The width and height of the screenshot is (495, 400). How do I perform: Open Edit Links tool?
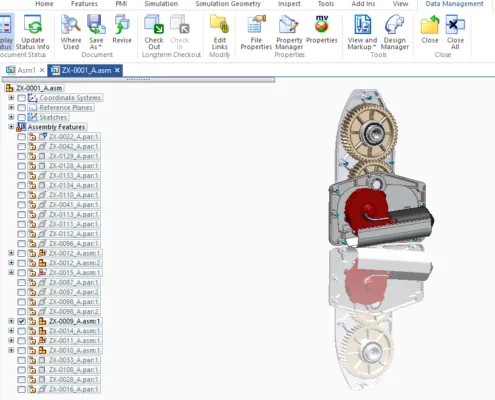[220, 32]
